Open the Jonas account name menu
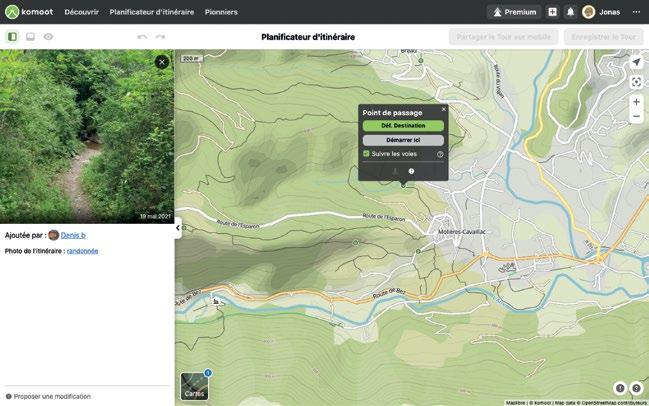 pyautogui.click(x=610, y=12)
